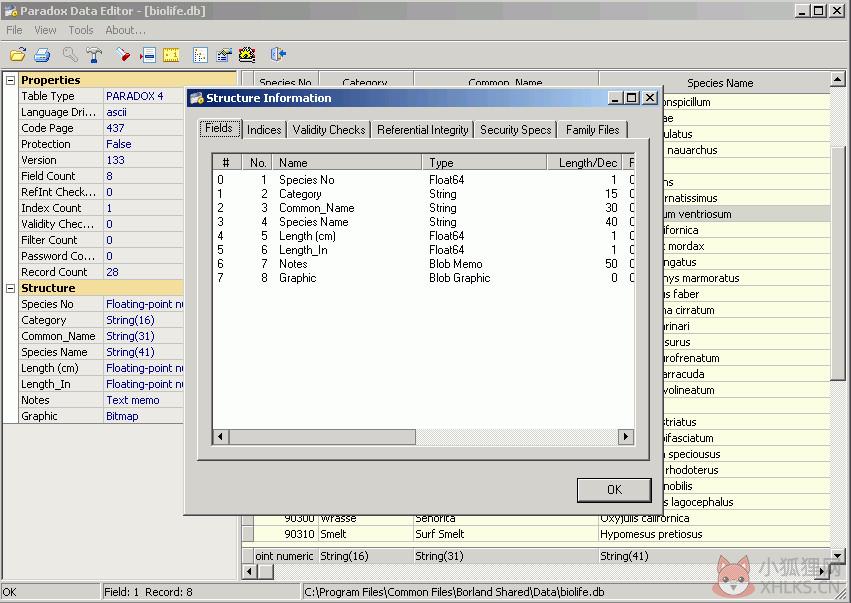Click the document with red arrow icon
851x603 pixels.
148,54
